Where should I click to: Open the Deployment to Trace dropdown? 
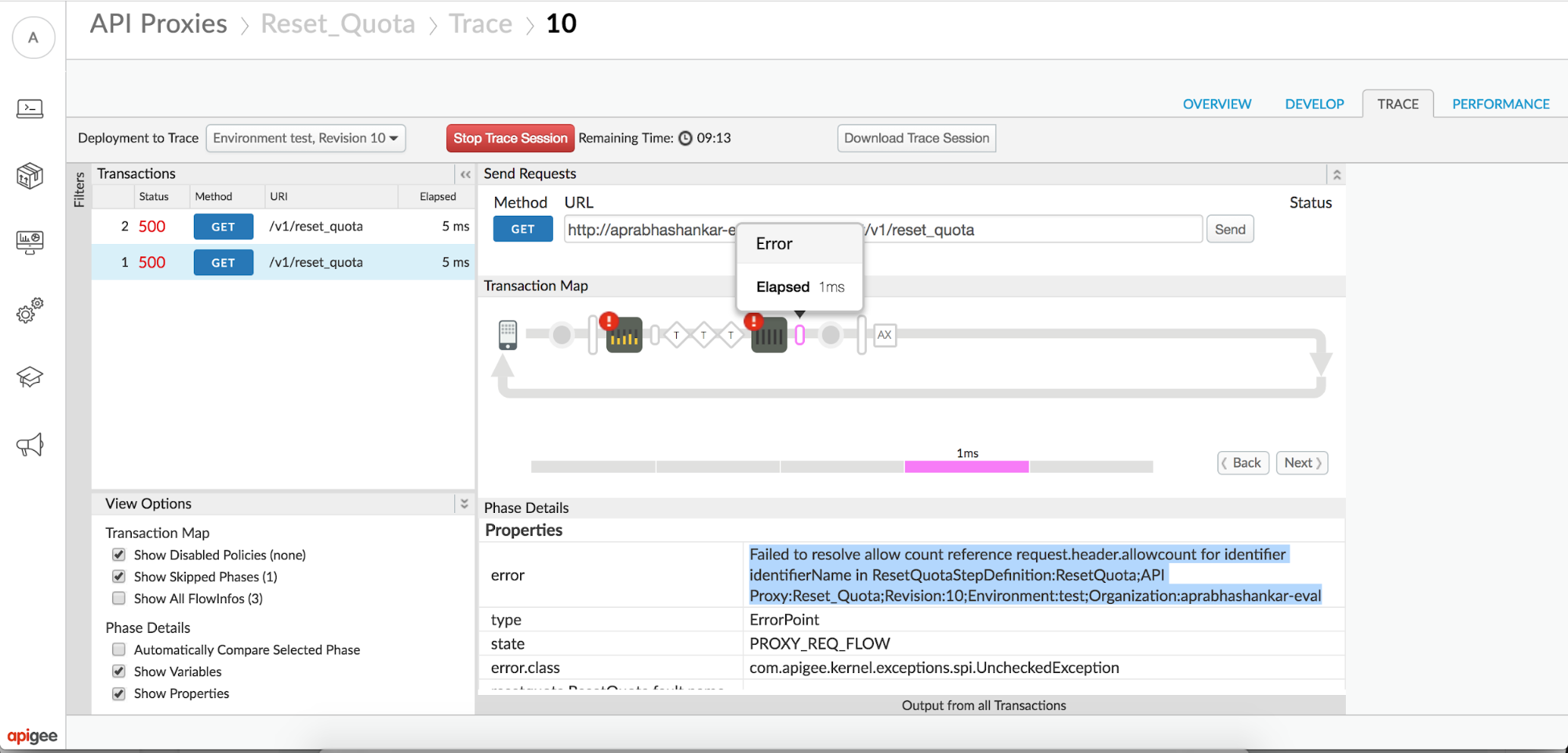305,138
